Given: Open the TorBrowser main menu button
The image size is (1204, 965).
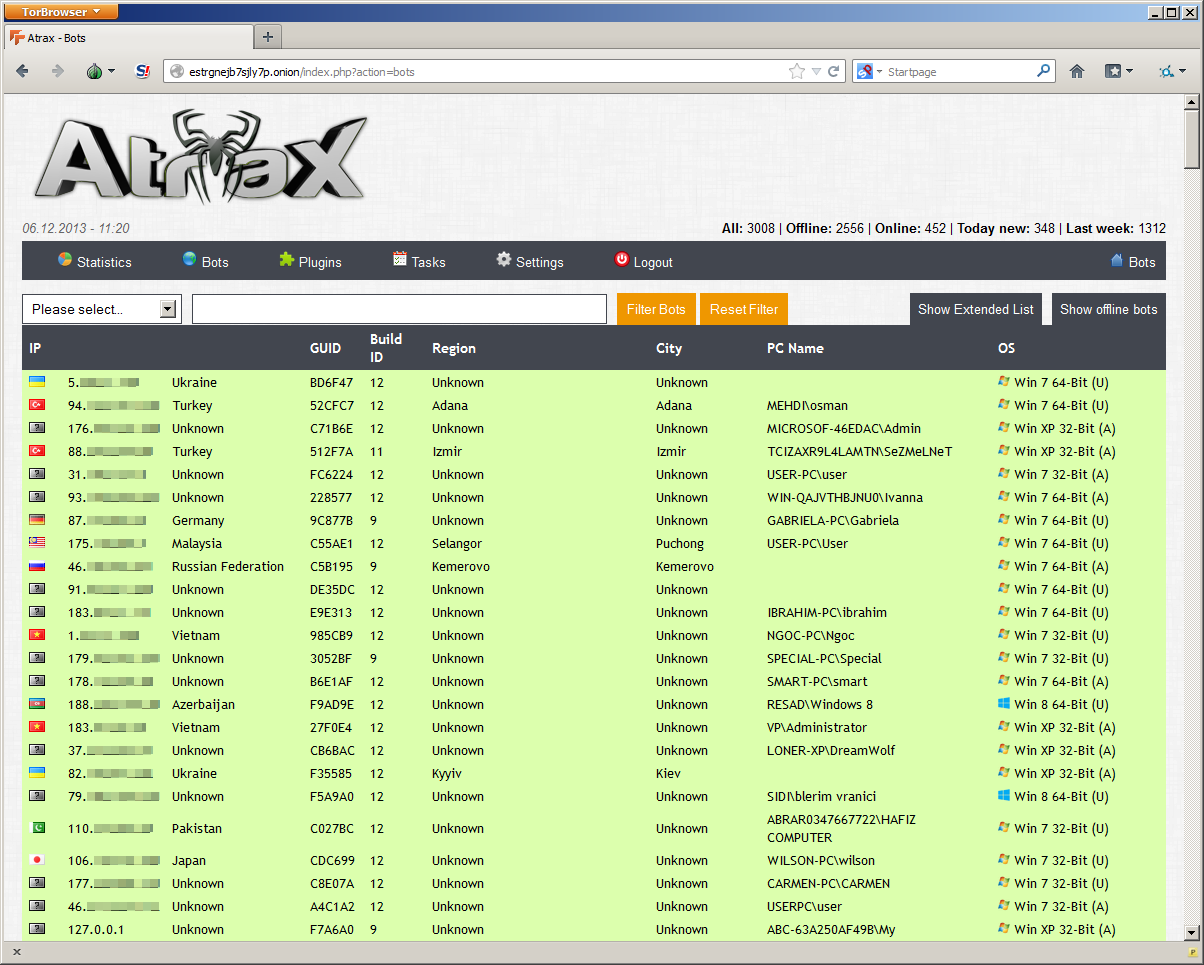Looking at the screenshot, I should click(61, 12).
